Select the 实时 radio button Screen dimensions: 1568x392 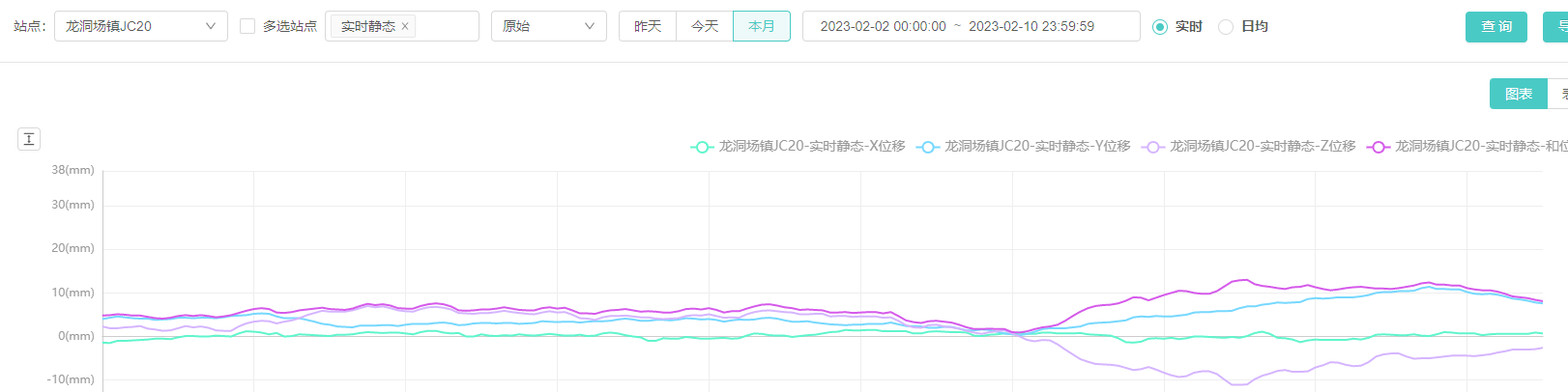(1160, 27)
